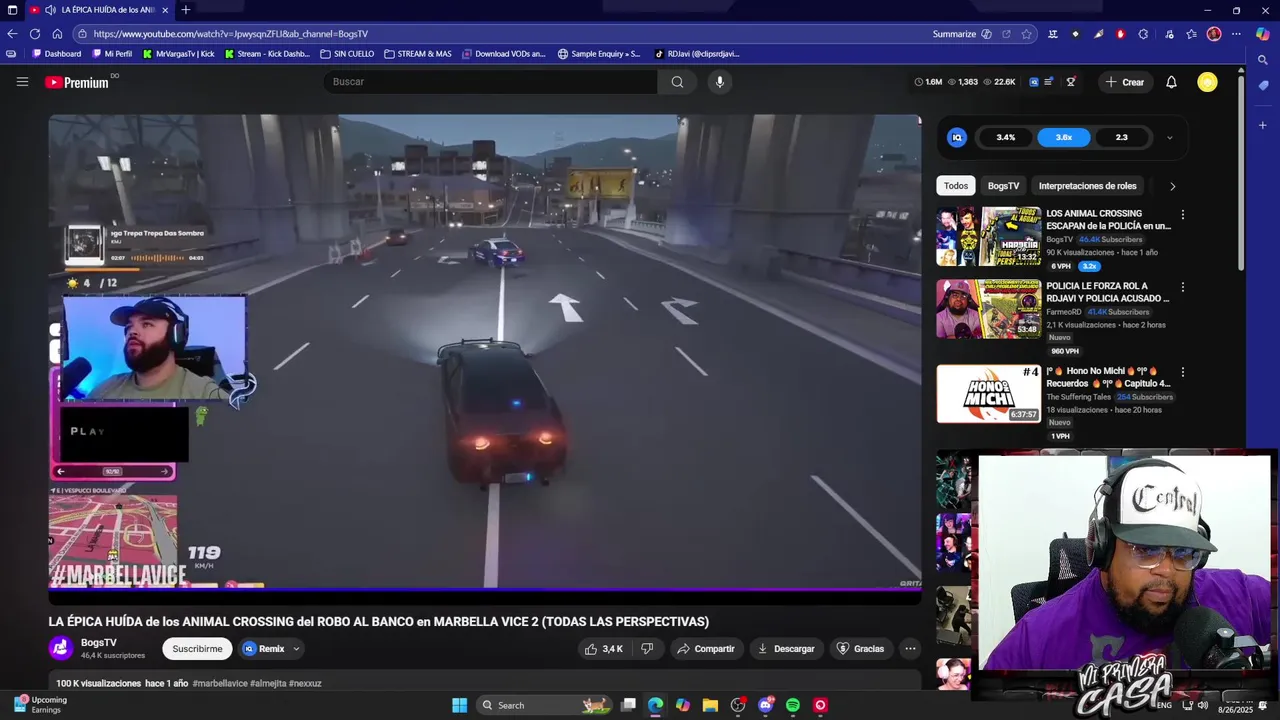Like the video with 3,4 K thumbs up
Viewport: 1280px width, 720px height.
pos(604,649)
